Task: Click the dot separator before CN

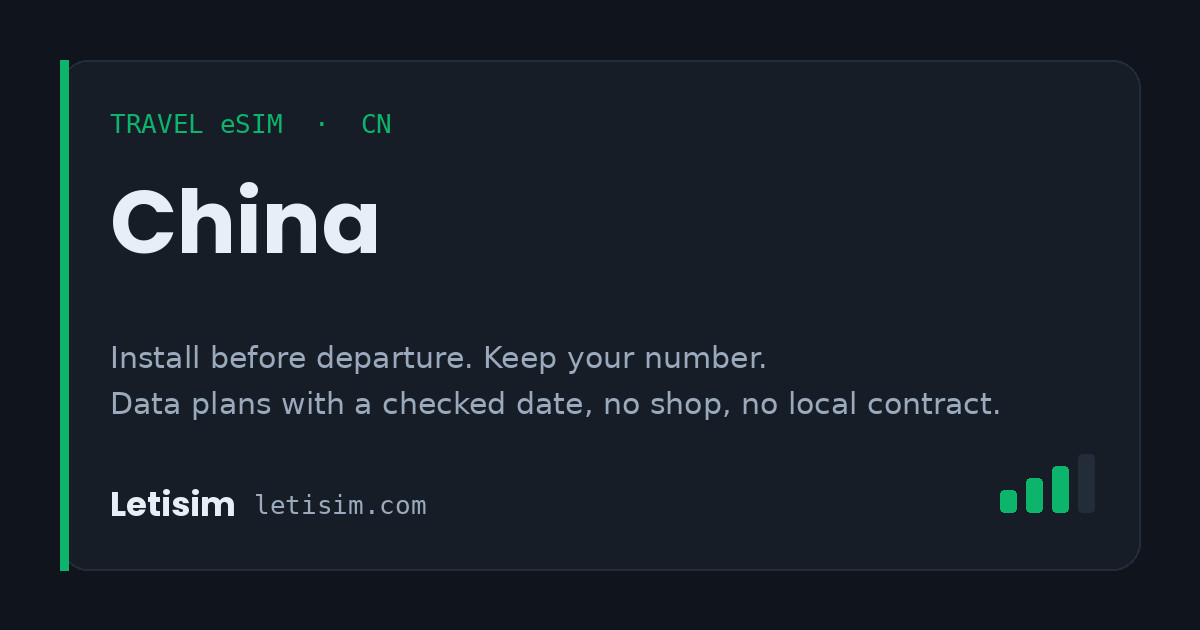Action: 321,125
